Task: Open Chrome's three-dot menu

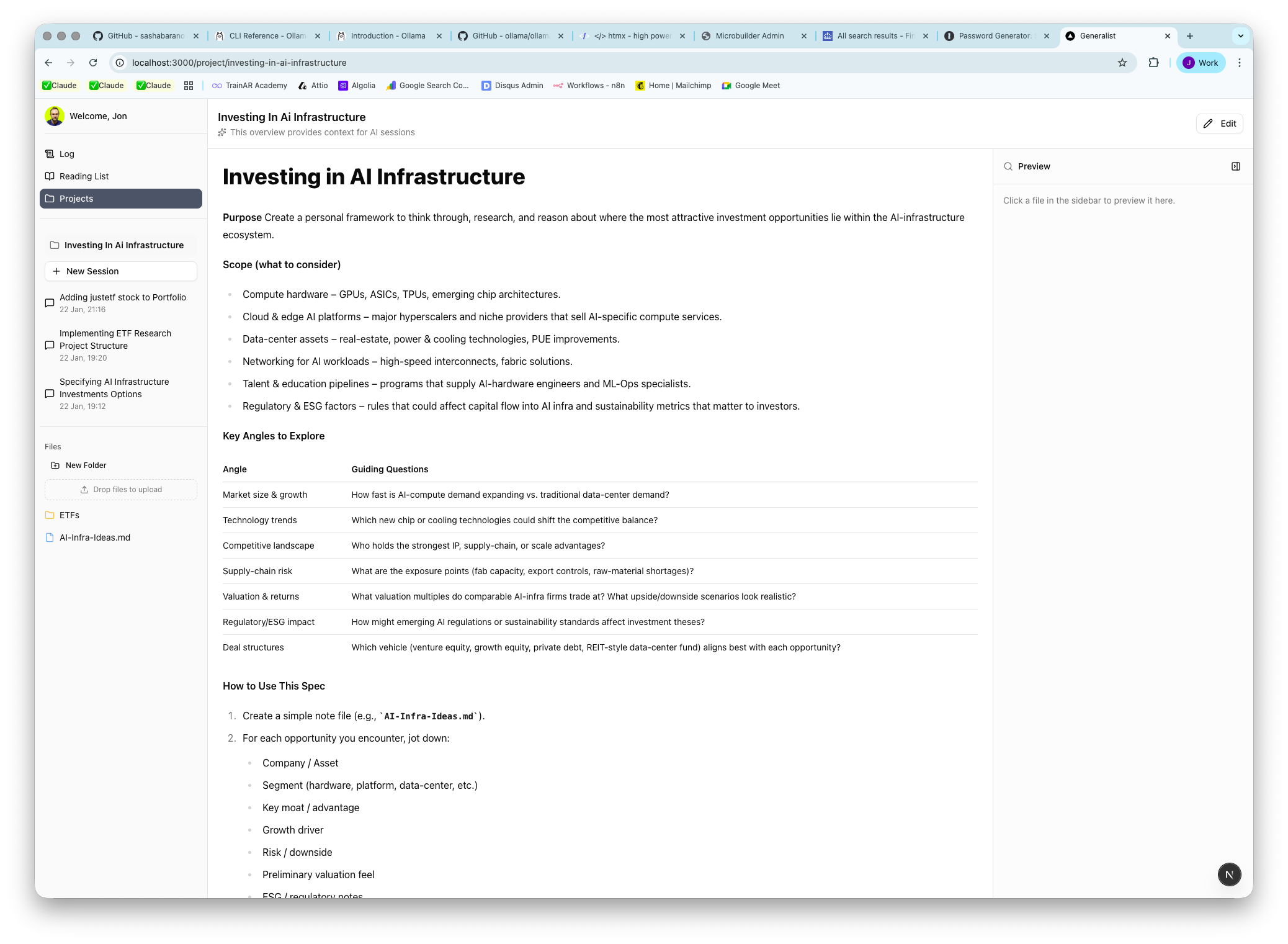Action: click(1240, 63)
